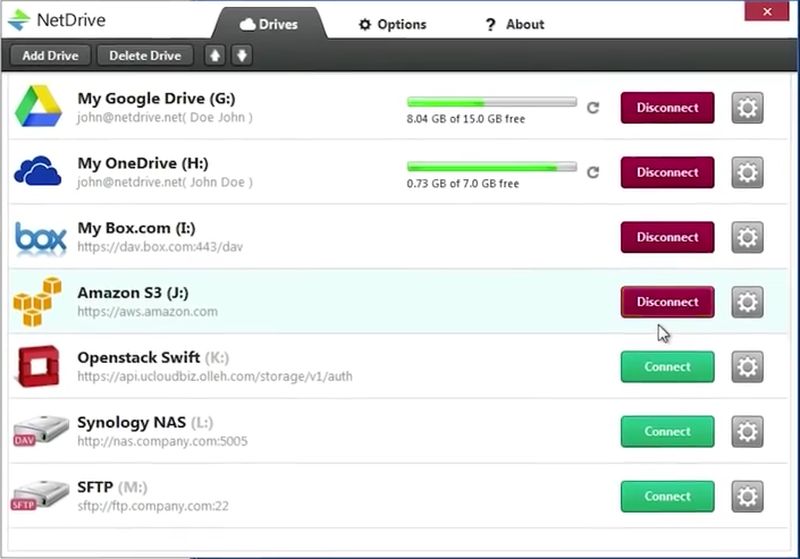Click the 0.73 GB of 7.0 GB free text

[463, 184]
